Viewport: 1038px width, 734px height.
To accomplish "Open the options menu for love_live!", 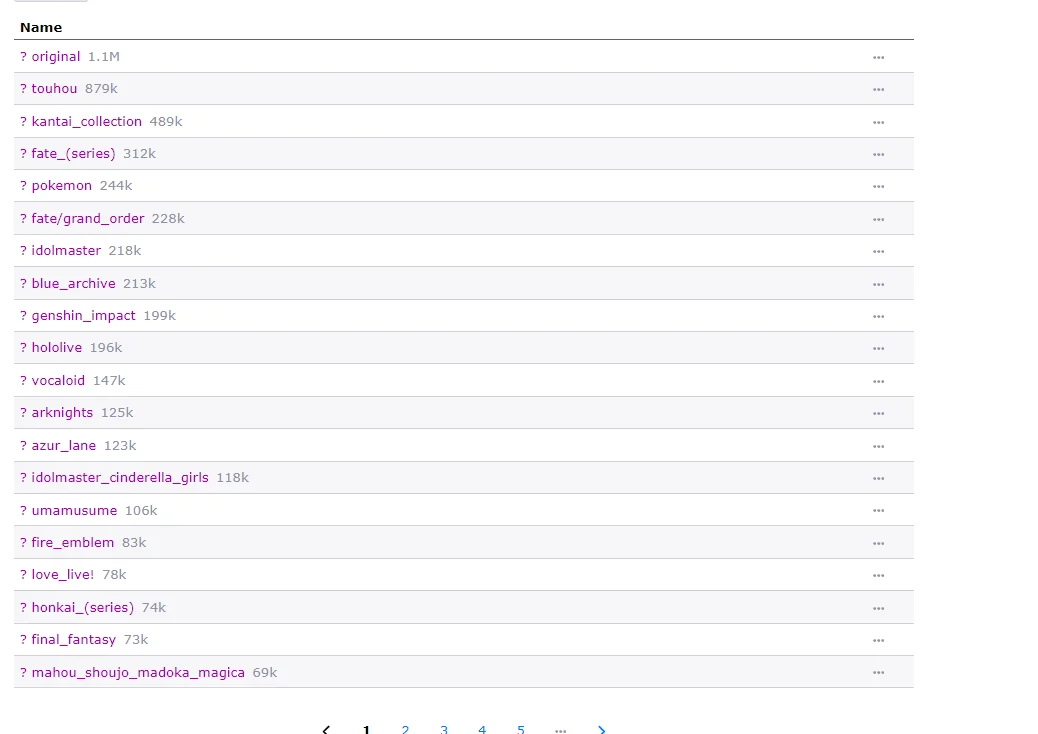I will [878, 575].
